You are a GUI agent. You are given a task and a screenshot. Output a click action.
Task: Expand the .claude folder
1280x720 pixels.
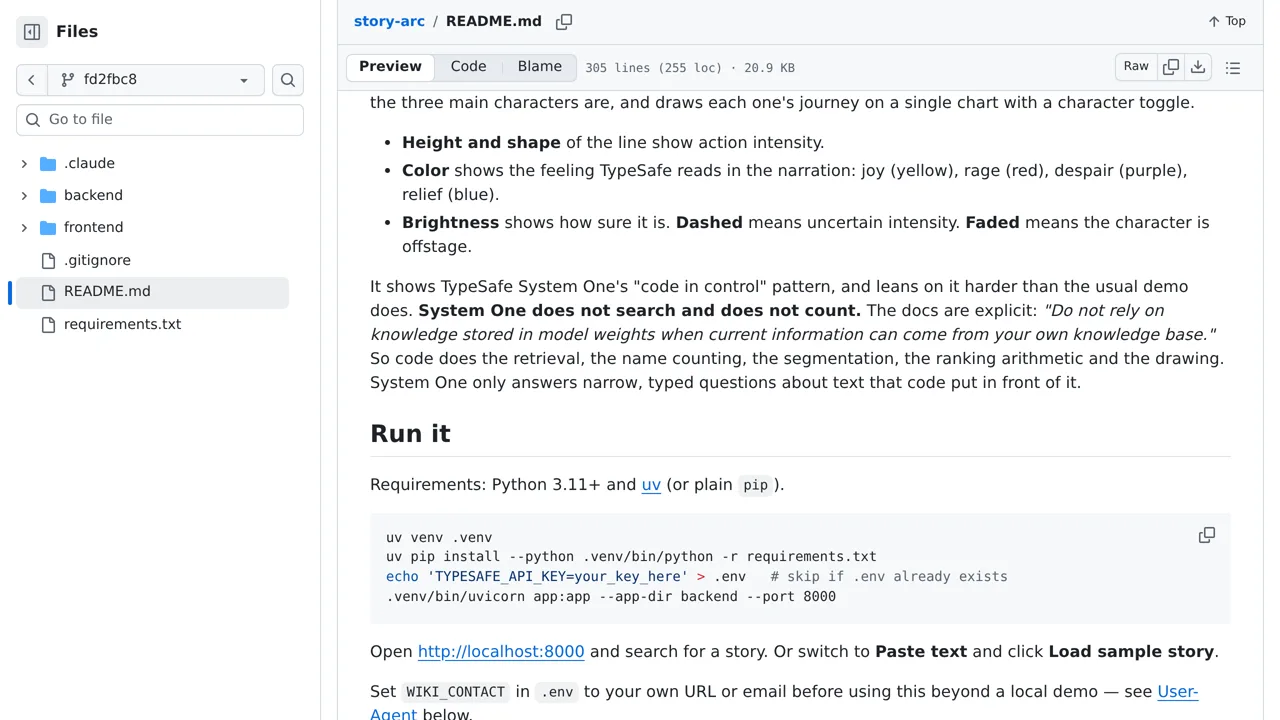click(24, 163)
